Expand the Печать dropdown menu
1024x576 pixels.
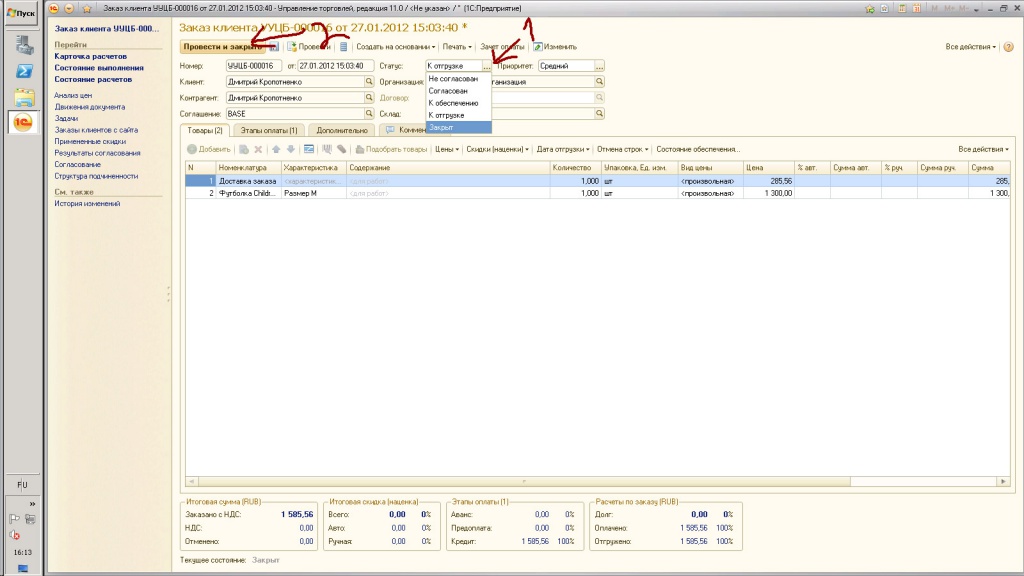point(456,47)
